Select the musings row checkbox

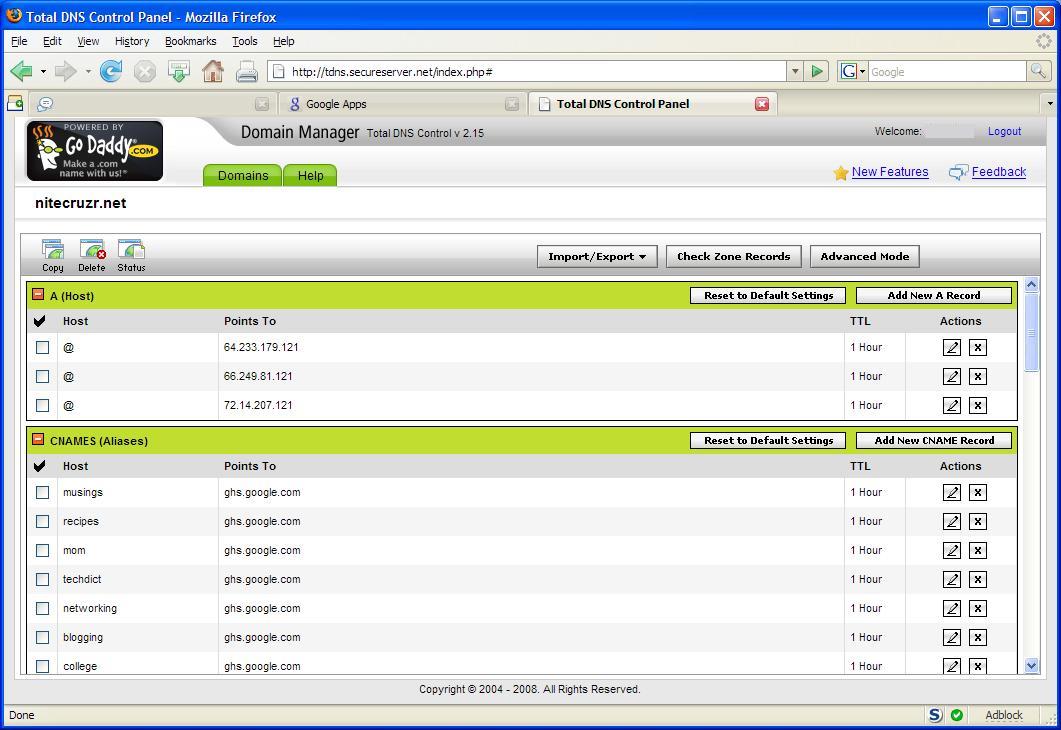(x=43, y=493)
